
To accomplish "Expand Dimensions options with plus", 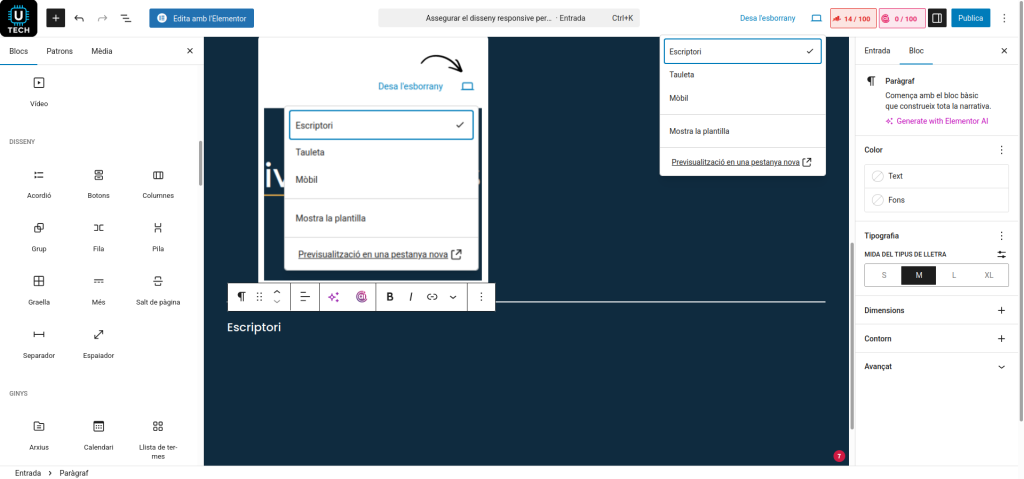I will [x=1001, y=311].
